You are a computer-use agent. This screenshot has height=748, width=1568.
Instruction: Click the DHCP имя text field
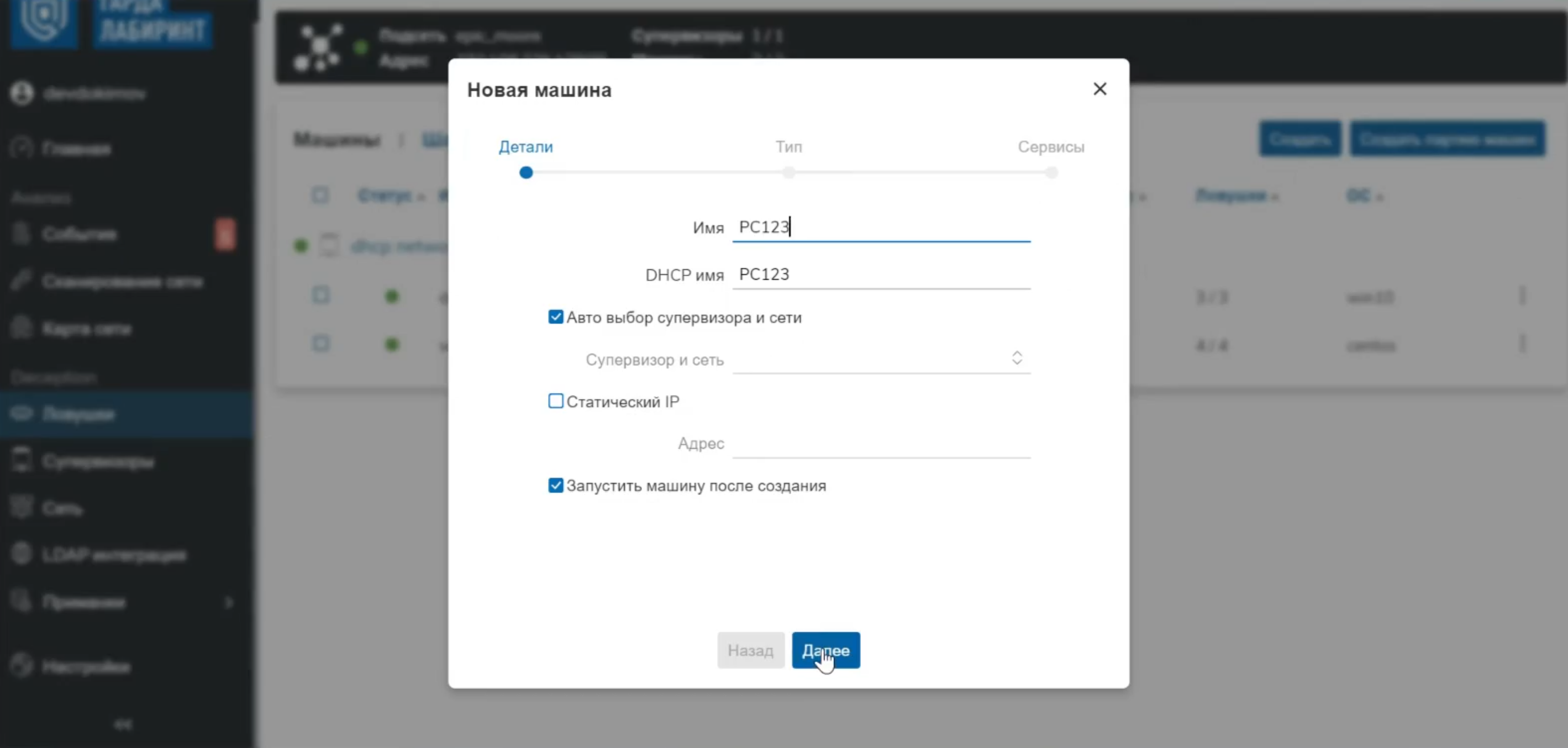click(881, 275)
